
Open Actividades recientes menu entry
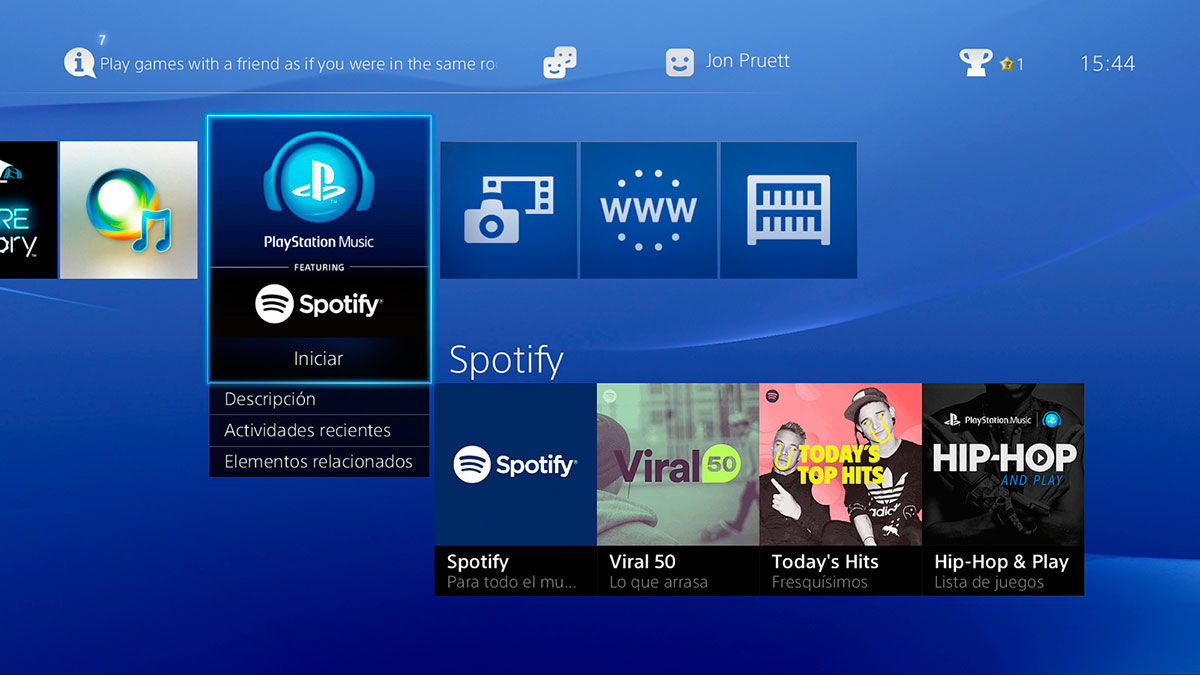(319, 430)
